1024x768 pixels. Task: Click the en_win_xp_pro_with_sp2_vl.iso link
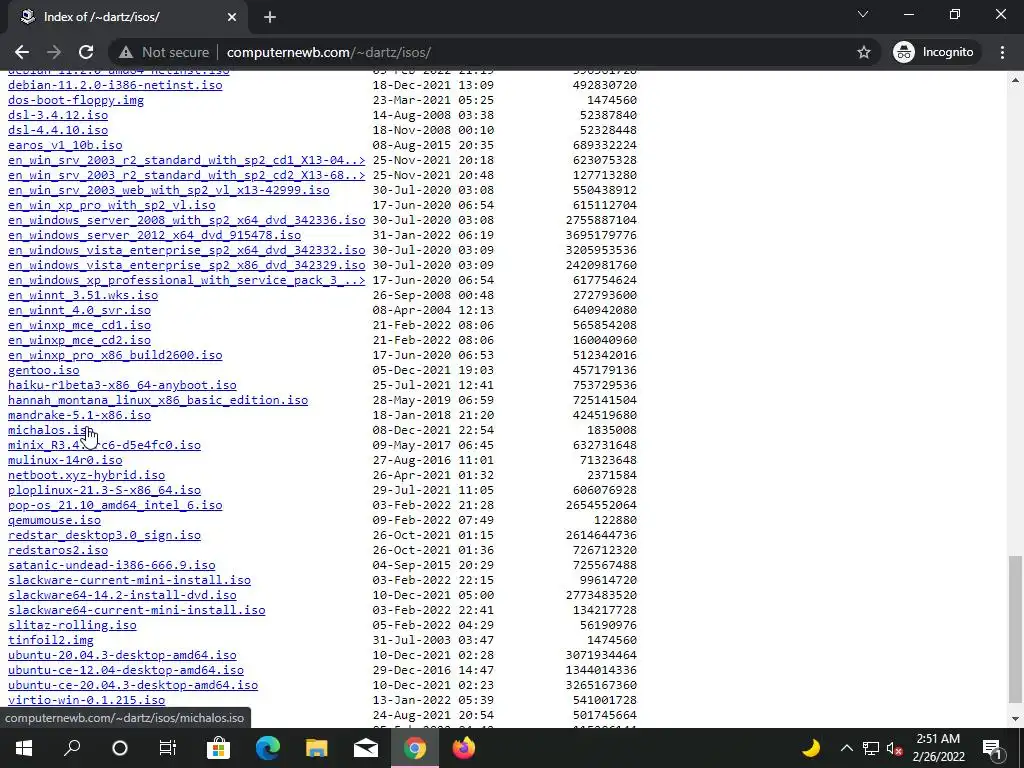[112, 205]
